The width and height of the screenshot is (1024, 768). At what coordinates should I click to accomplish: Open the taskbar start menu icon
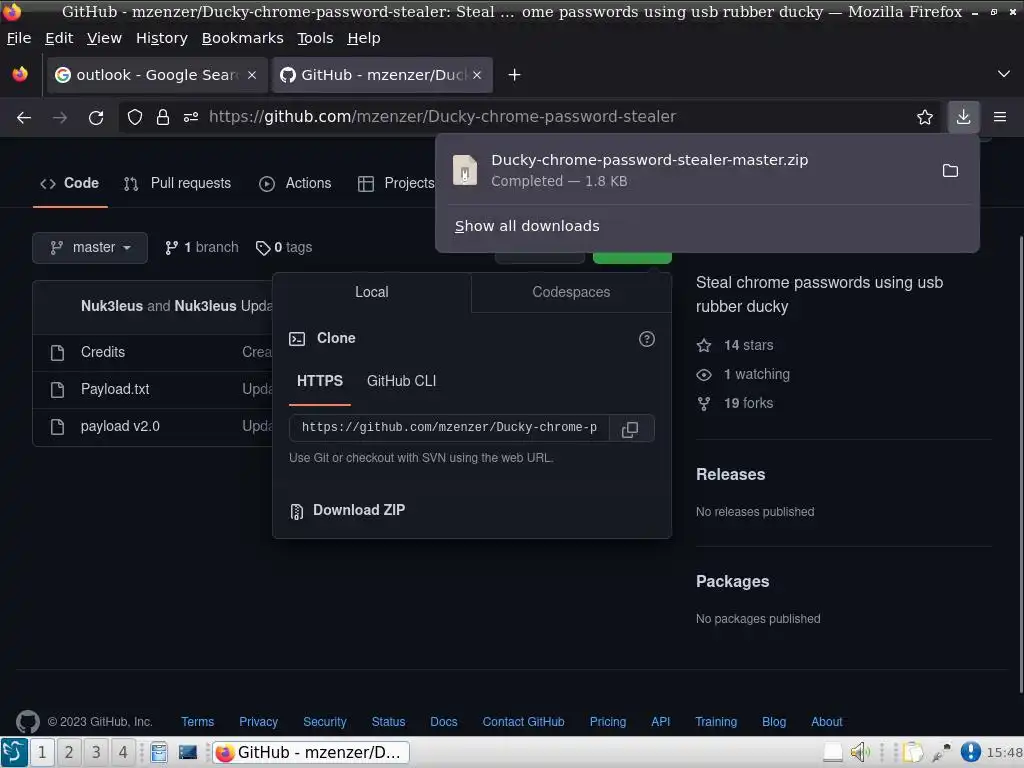(x=14, y=752)
